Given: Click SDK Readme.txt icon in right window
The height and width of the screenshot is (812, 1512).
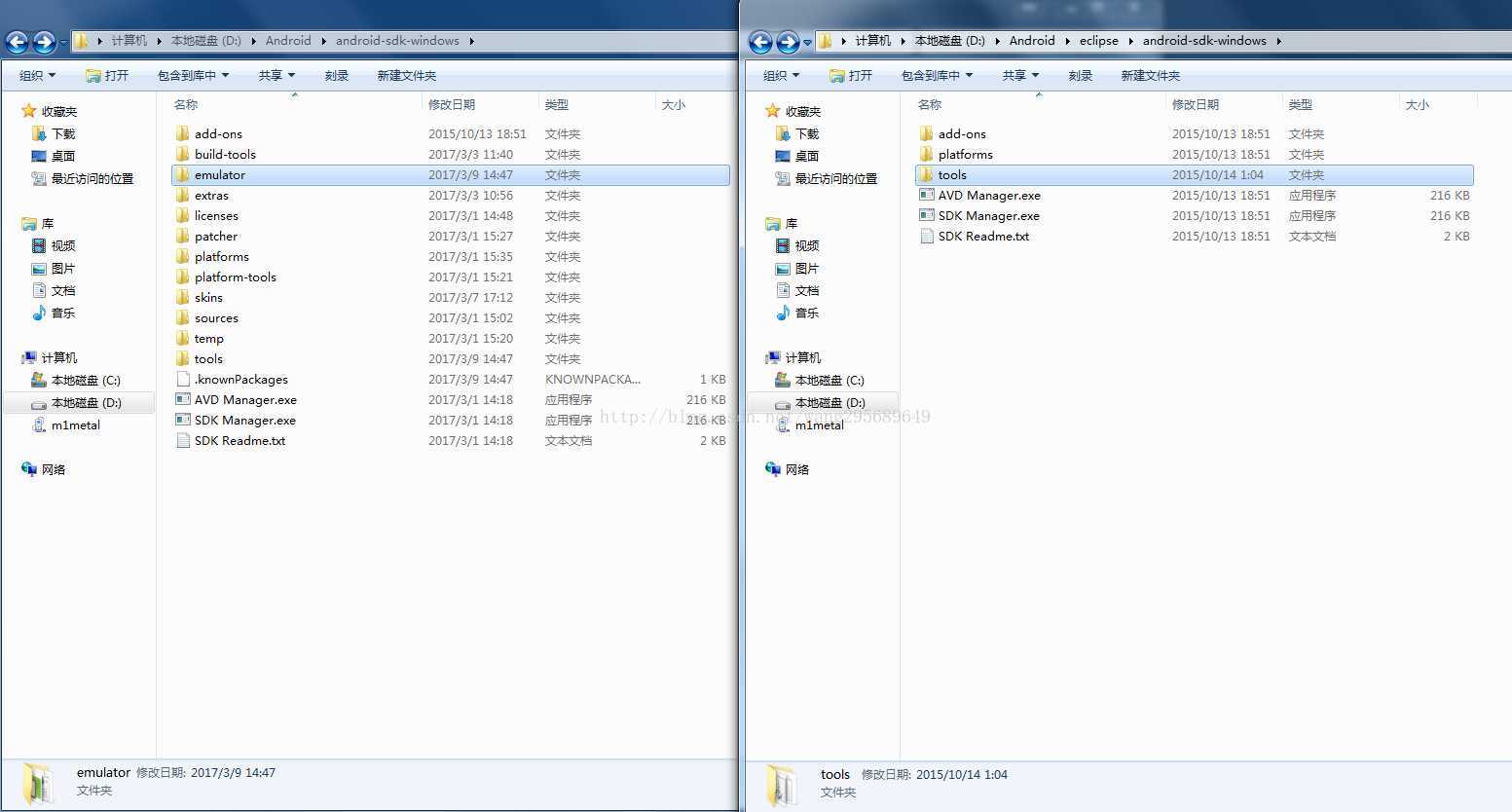Looking at the screenshot, I should (x=926, y=237).
